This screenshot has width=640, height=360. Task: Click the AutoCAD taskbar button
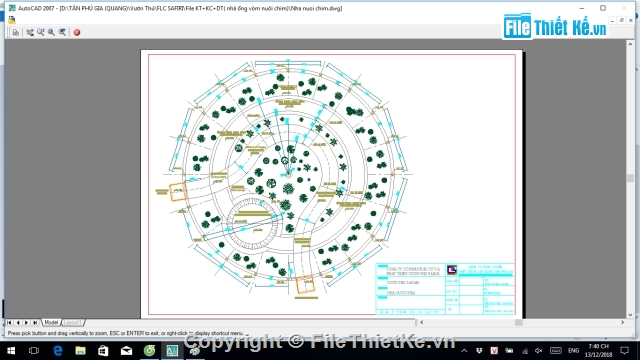(x=172, y=351)
